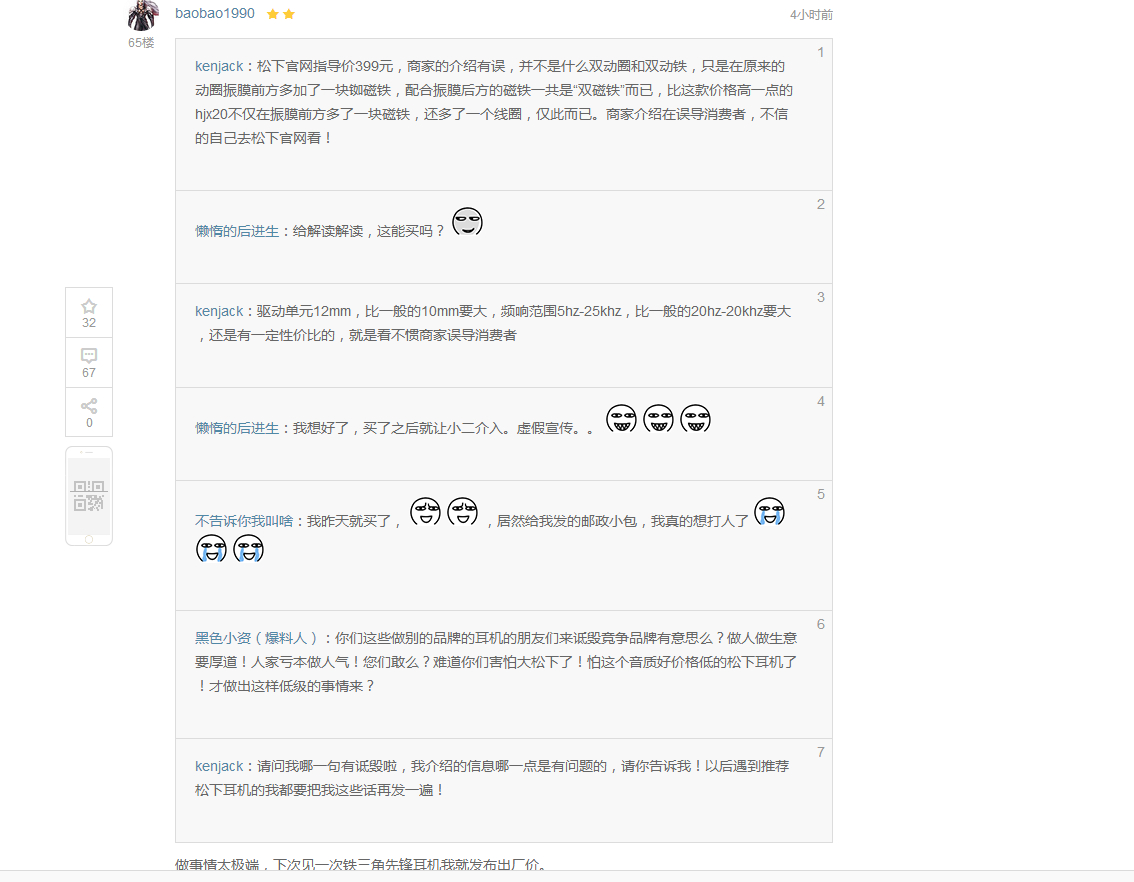Click the first grinning emoji in reply 4
Viewport: 1134px width, 882px height.
point(621,419)
